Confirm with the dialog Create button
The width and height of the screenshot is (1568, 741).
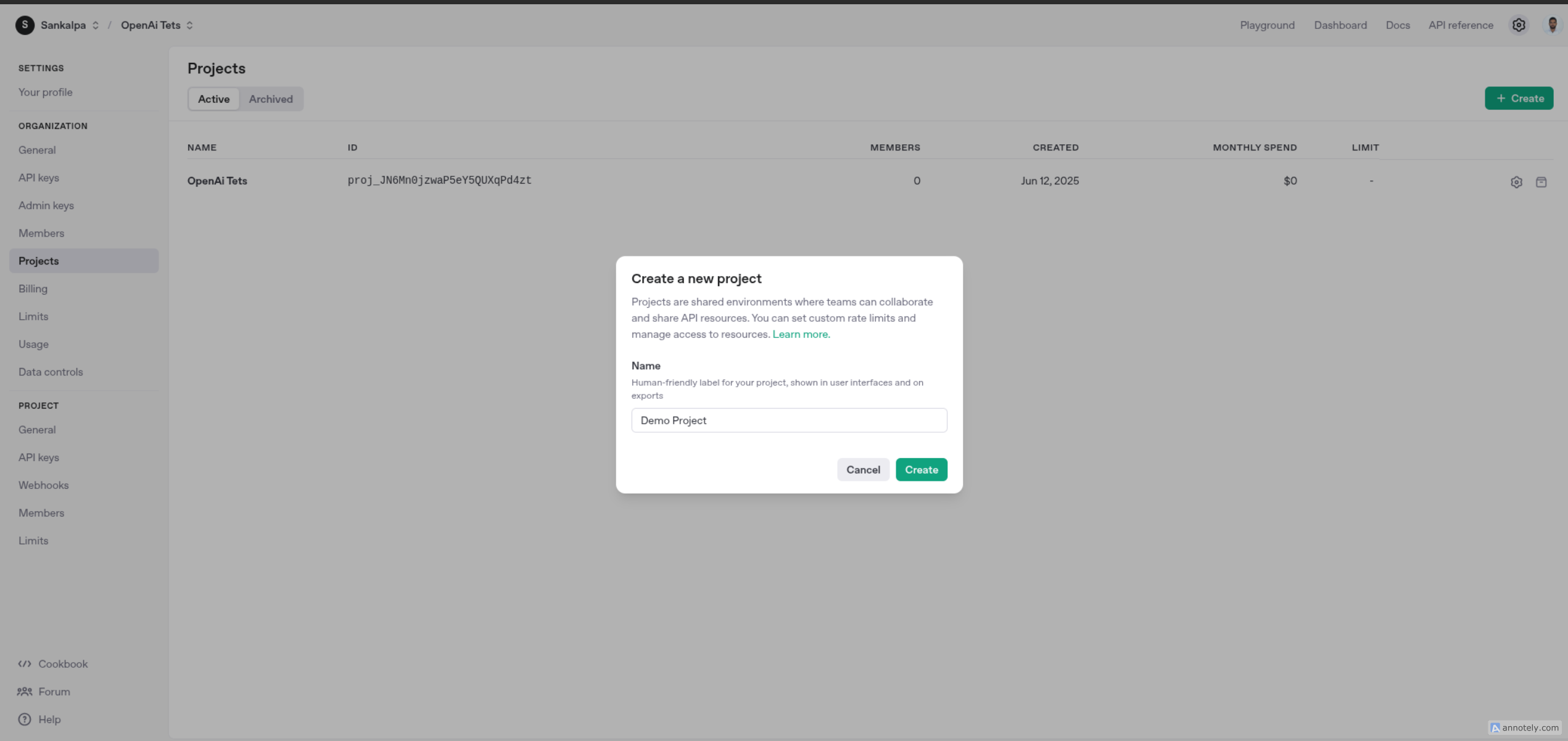tap(920, 470)
